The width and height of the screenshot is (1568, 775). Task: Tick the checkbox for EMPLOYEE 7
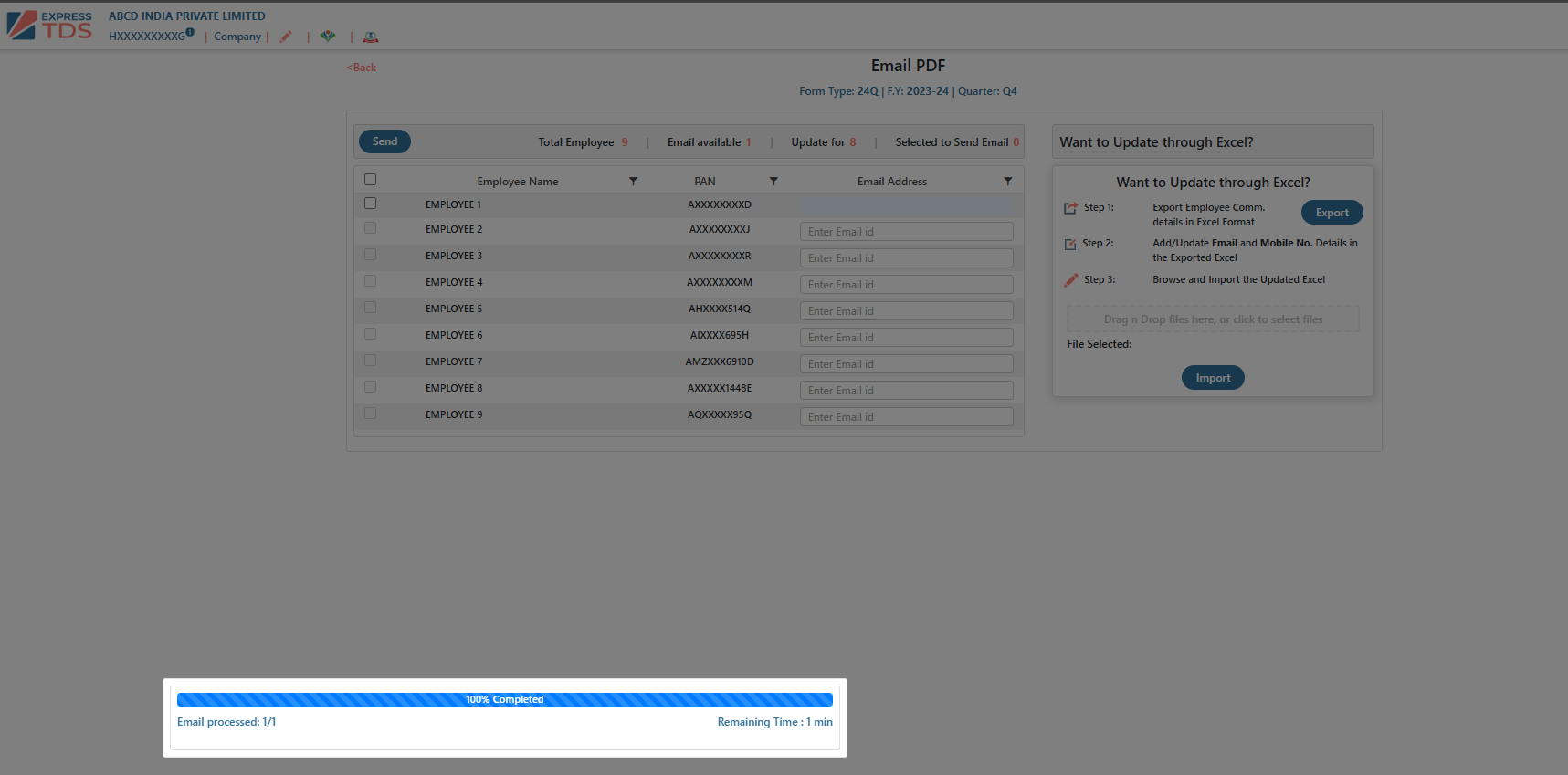click(x=370, y=361)
